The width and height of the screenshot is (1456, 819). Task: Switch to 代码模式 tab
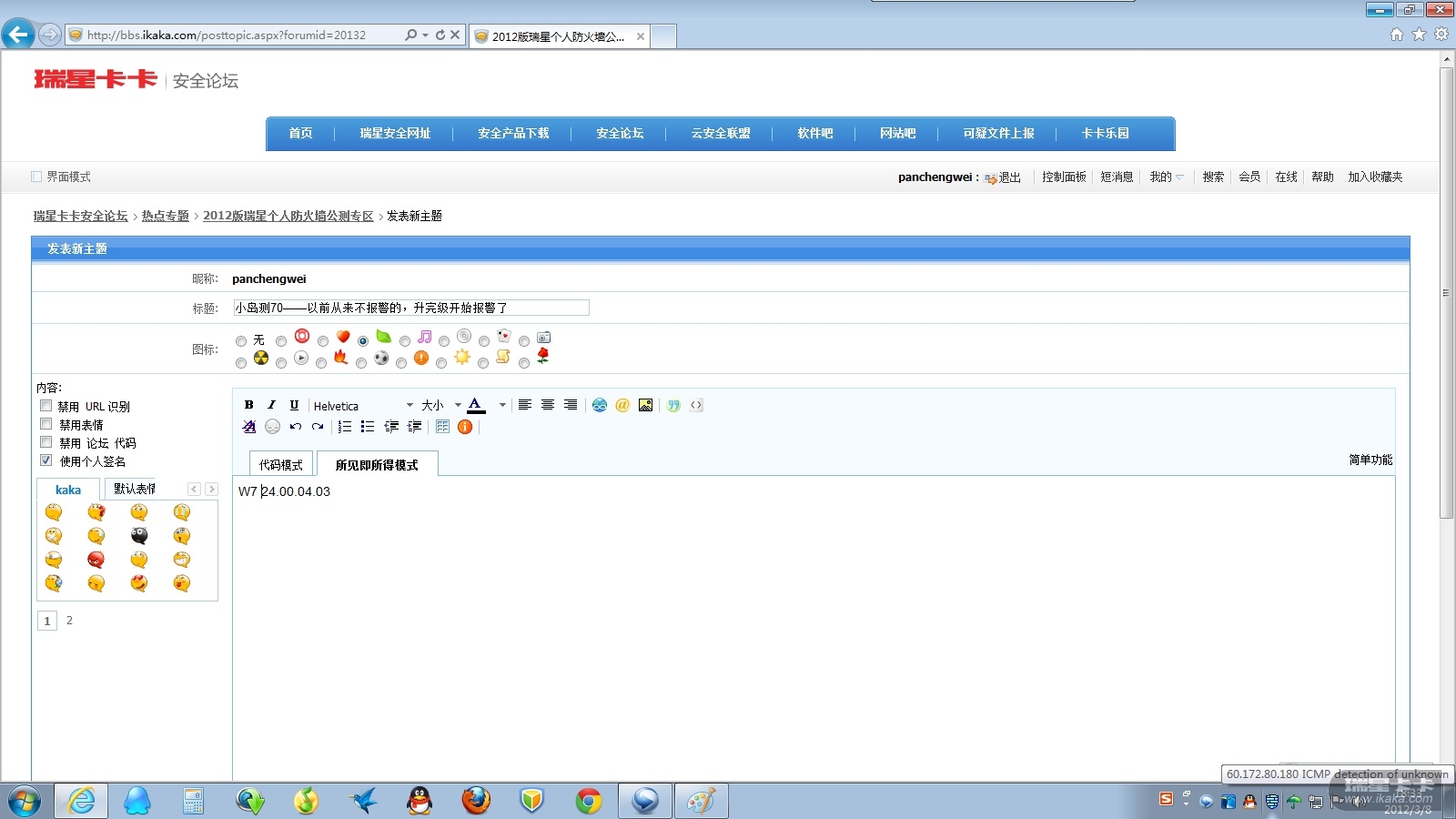click(x=281, y=464)
